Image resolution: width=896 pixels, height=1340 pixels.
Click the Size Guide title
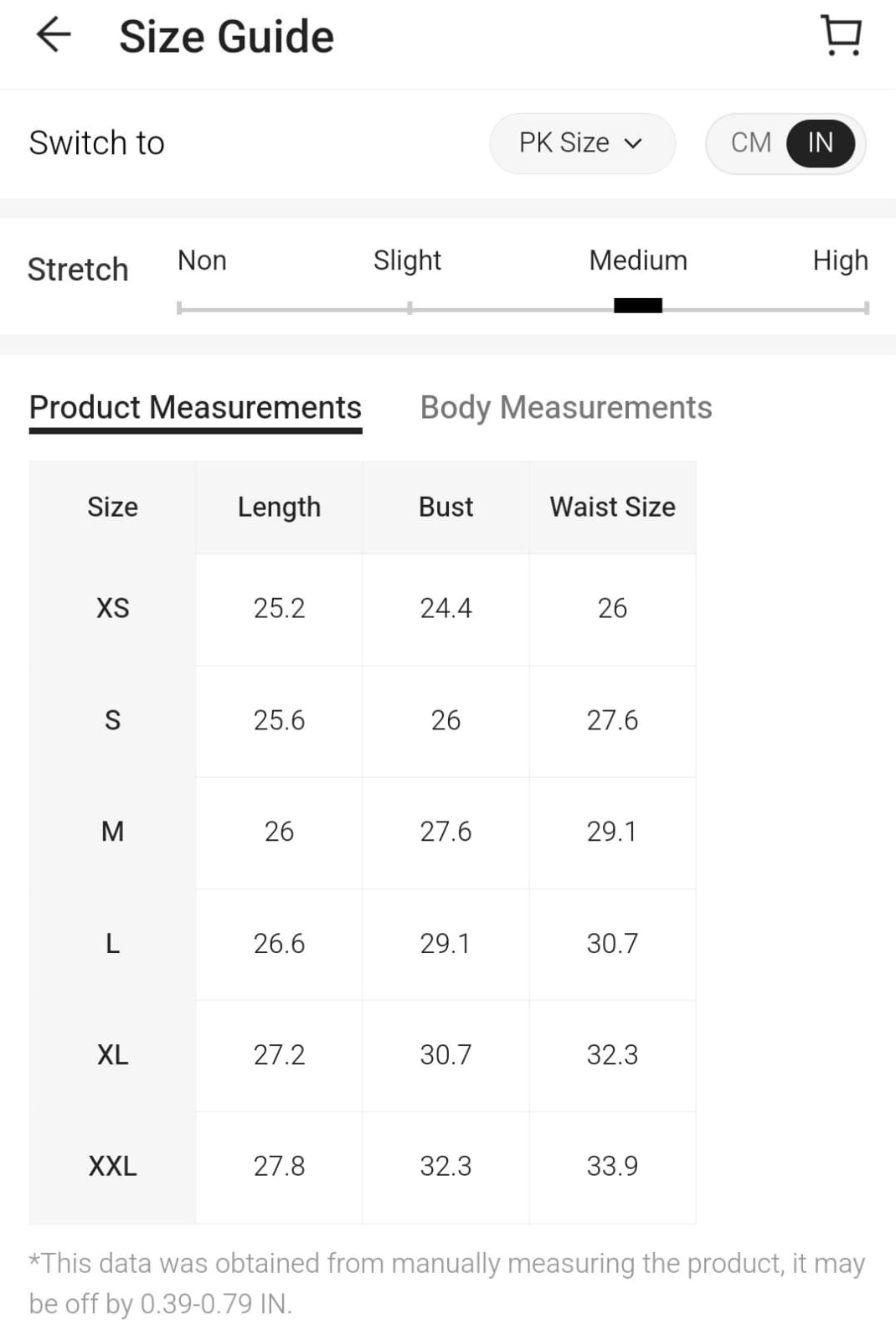226,37
